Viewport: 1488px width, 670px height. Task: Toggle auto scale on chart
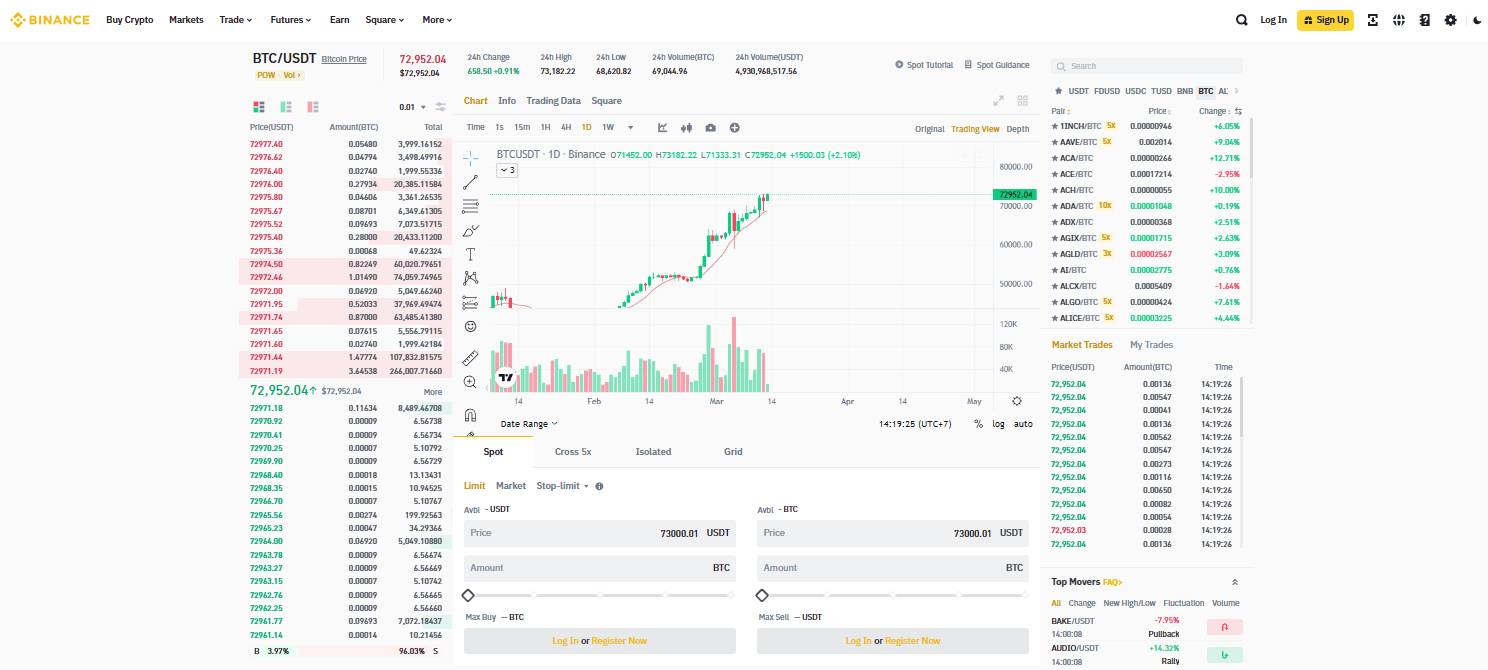click(1023, 424)
